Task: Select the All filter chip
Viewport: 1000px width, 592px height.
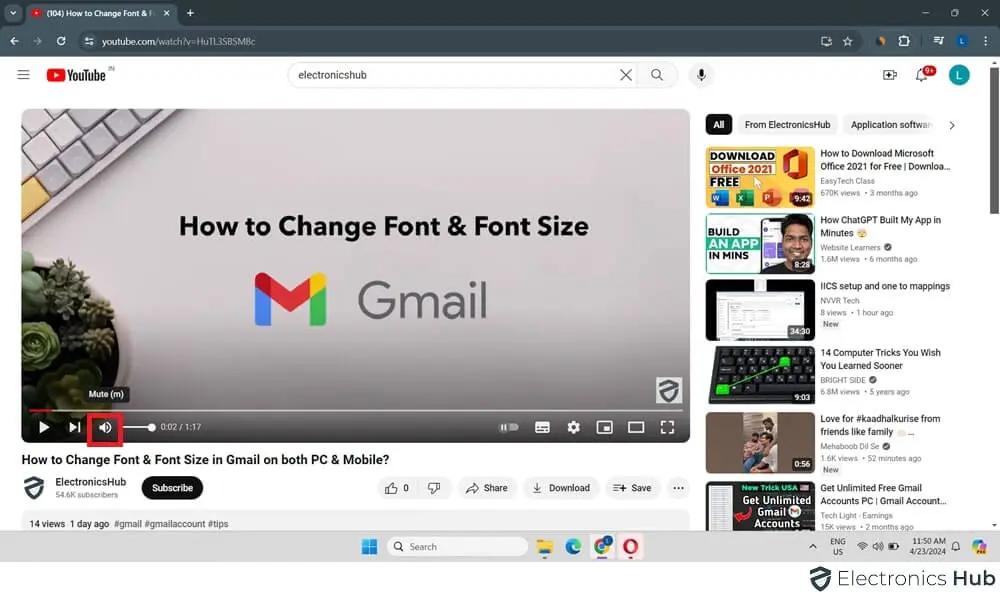Action: click(719, 124)
